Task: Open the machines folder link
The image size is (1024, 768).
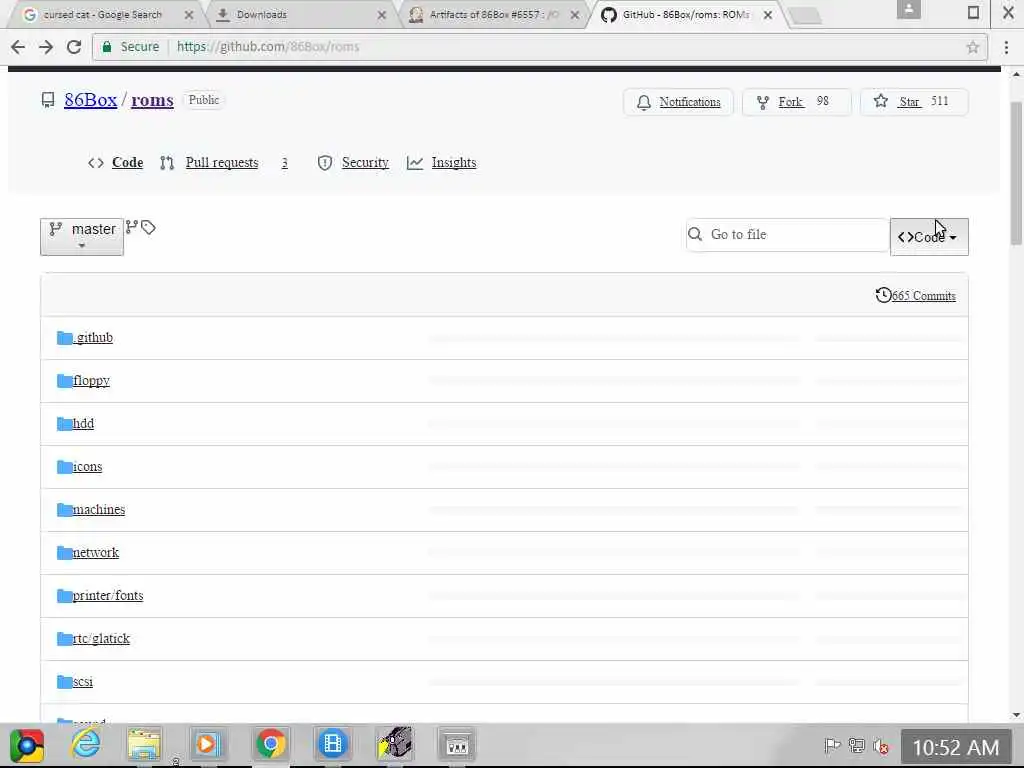Action: coord(99,510)
